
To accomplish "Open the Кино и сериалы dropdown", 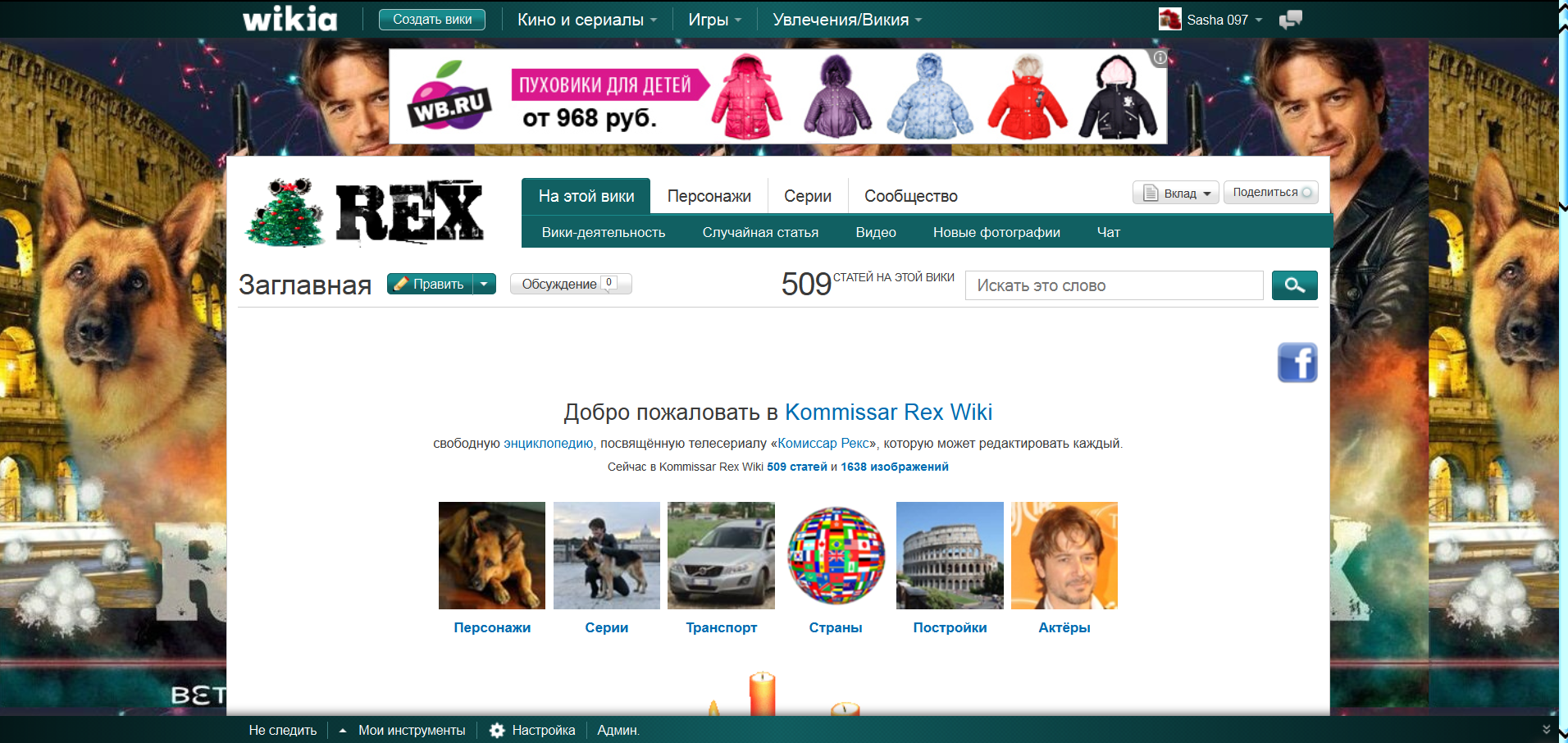I will coord(586,20).
